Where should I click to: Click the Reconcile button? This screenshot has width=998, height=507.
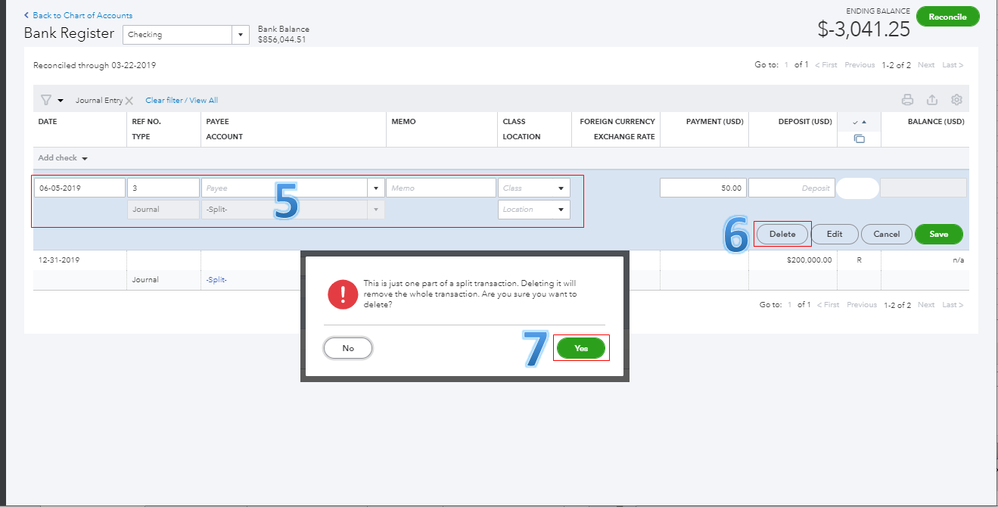pos(947,17)
